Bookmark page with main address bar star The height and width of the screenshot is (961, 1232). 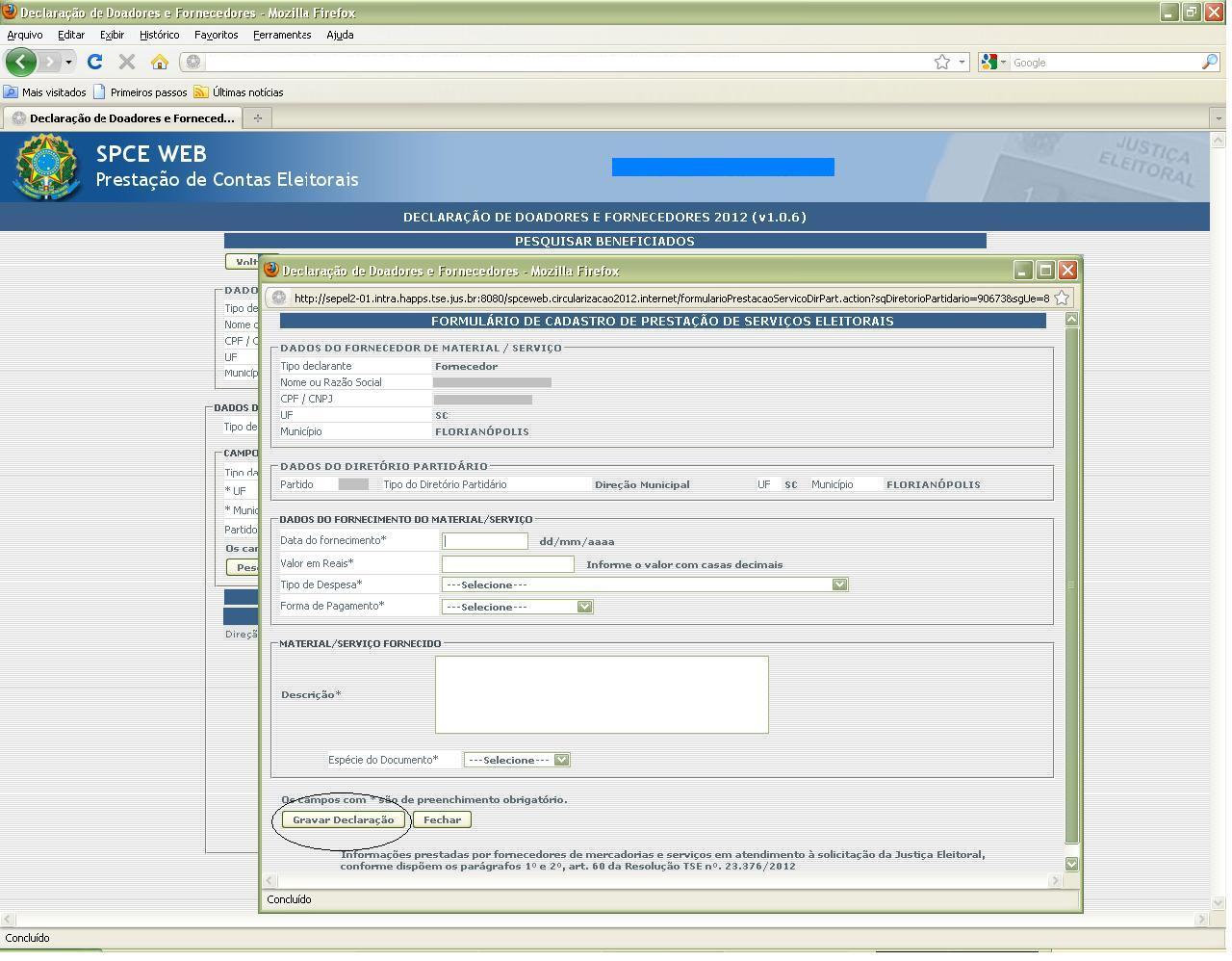(942, 62)
